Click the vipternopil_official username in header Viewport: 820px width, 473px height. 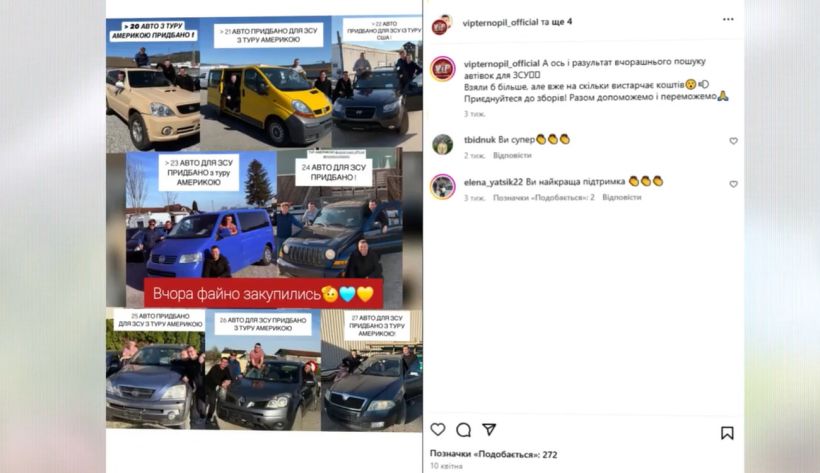click(500, 22)
